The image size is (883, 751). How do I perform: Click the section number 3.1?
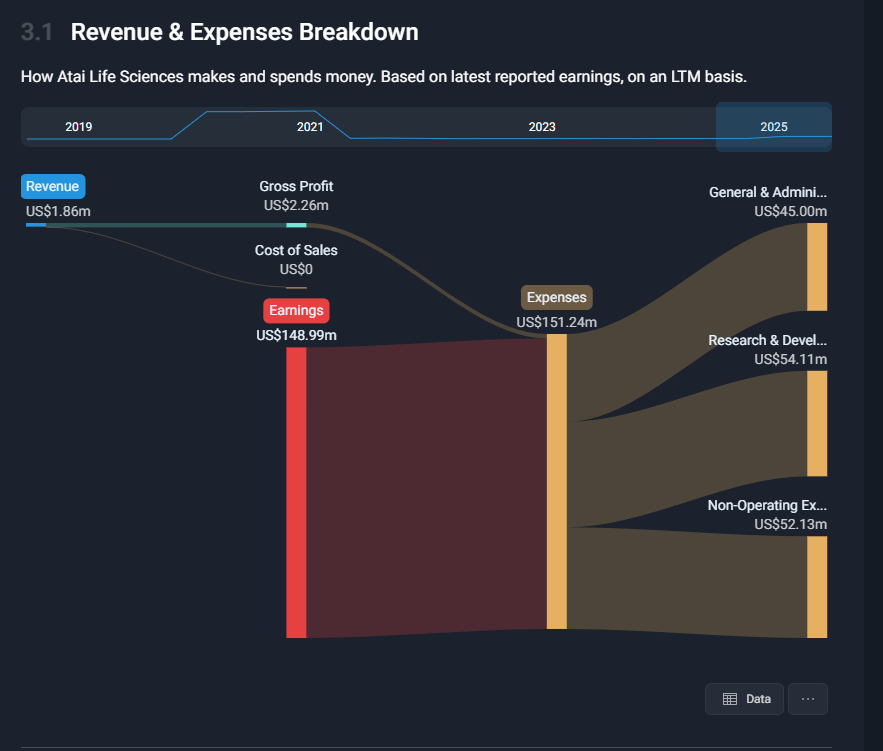coord(37,32)
